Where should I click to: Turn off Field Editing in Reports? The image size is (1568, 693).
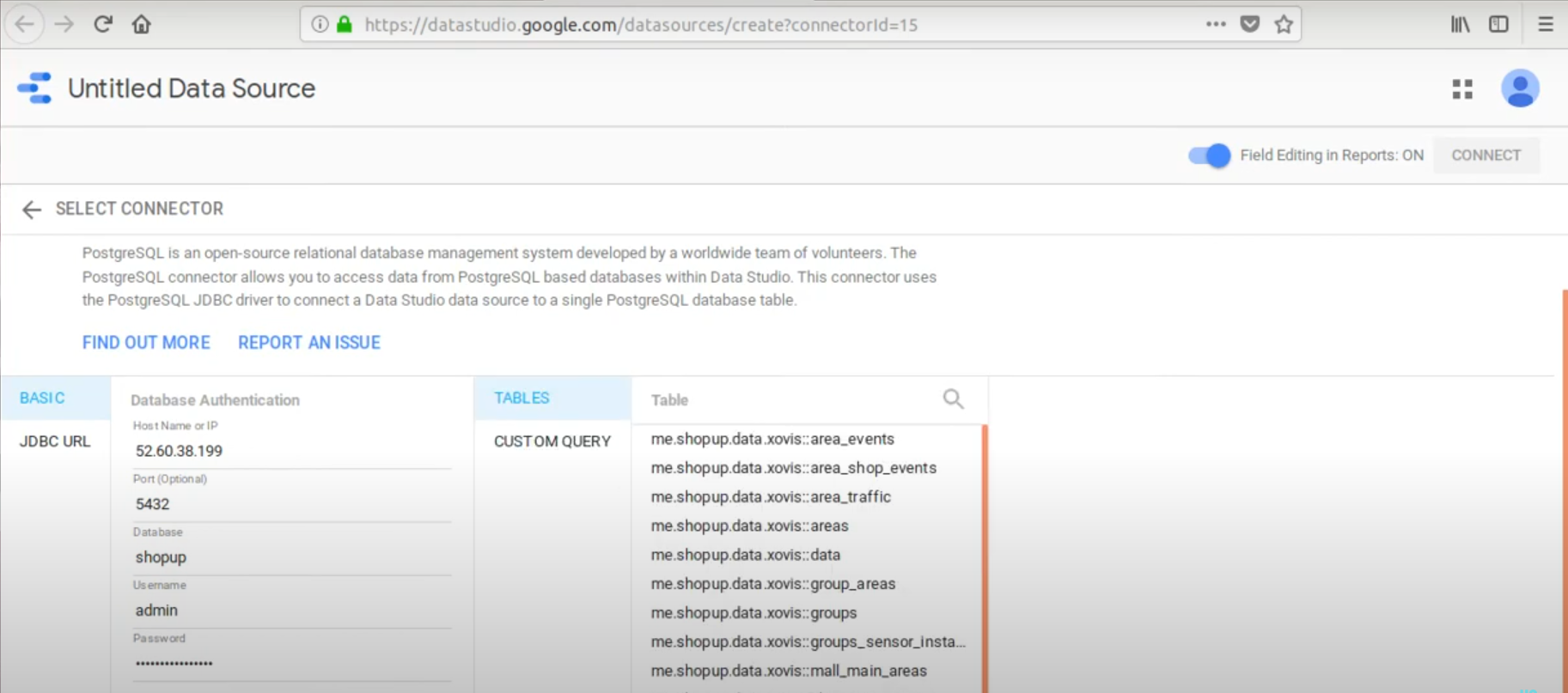click(x=1209, y=155)
